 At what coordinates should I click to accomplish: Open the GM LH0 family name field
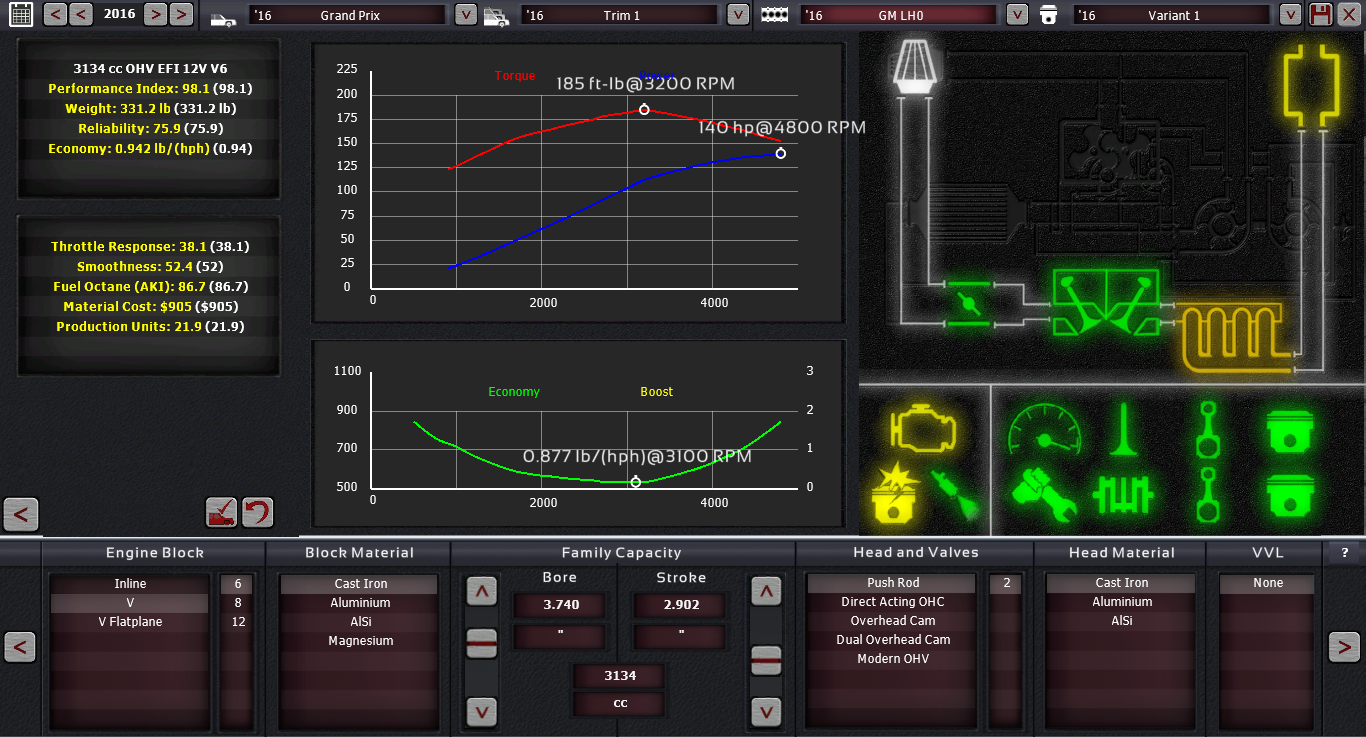point(899,16)
